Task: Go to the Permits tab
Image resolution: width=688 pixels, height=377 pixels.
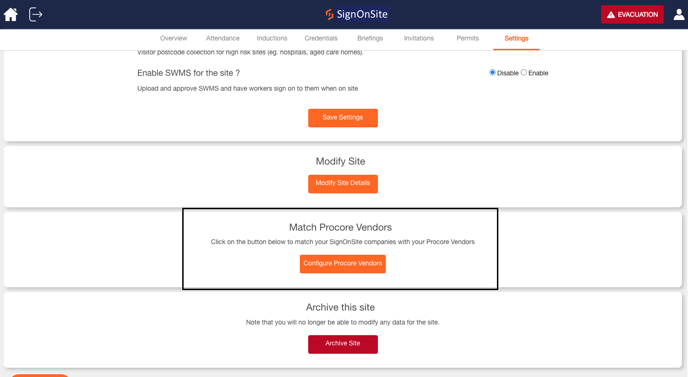Action: tap(467, 39)
